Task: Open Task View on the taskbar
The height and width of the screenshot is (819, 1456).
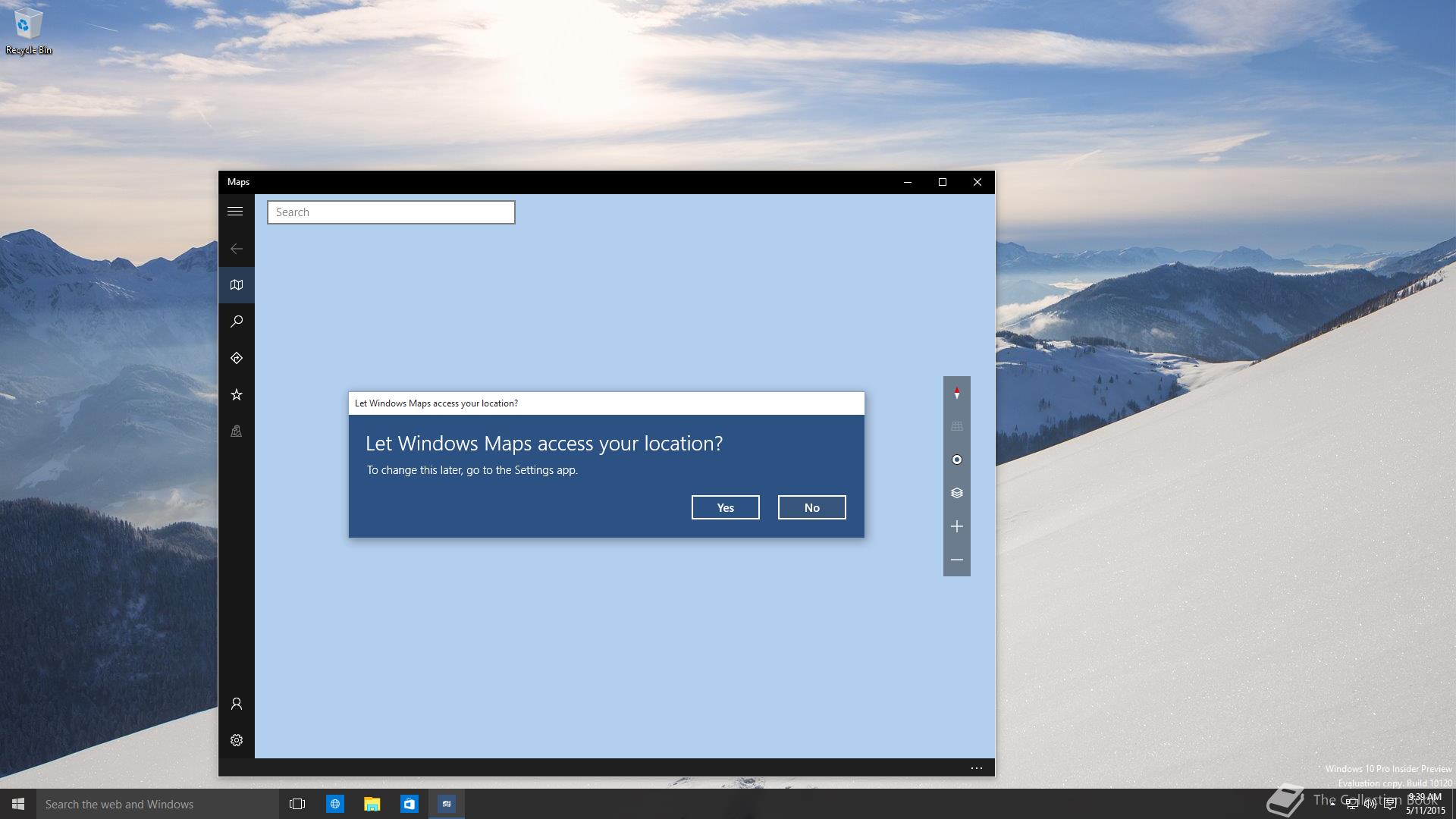Action: 297,804
